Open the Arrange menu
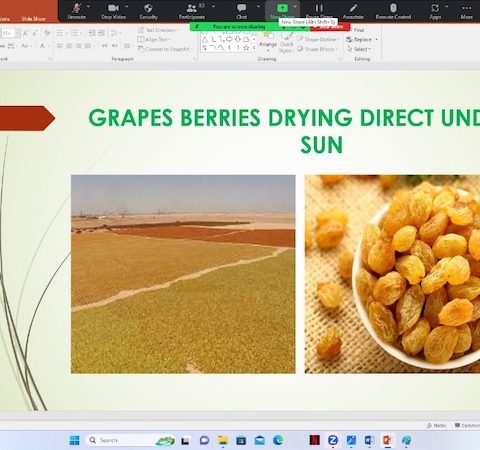480x450 pixels. [x=268, y=42]
